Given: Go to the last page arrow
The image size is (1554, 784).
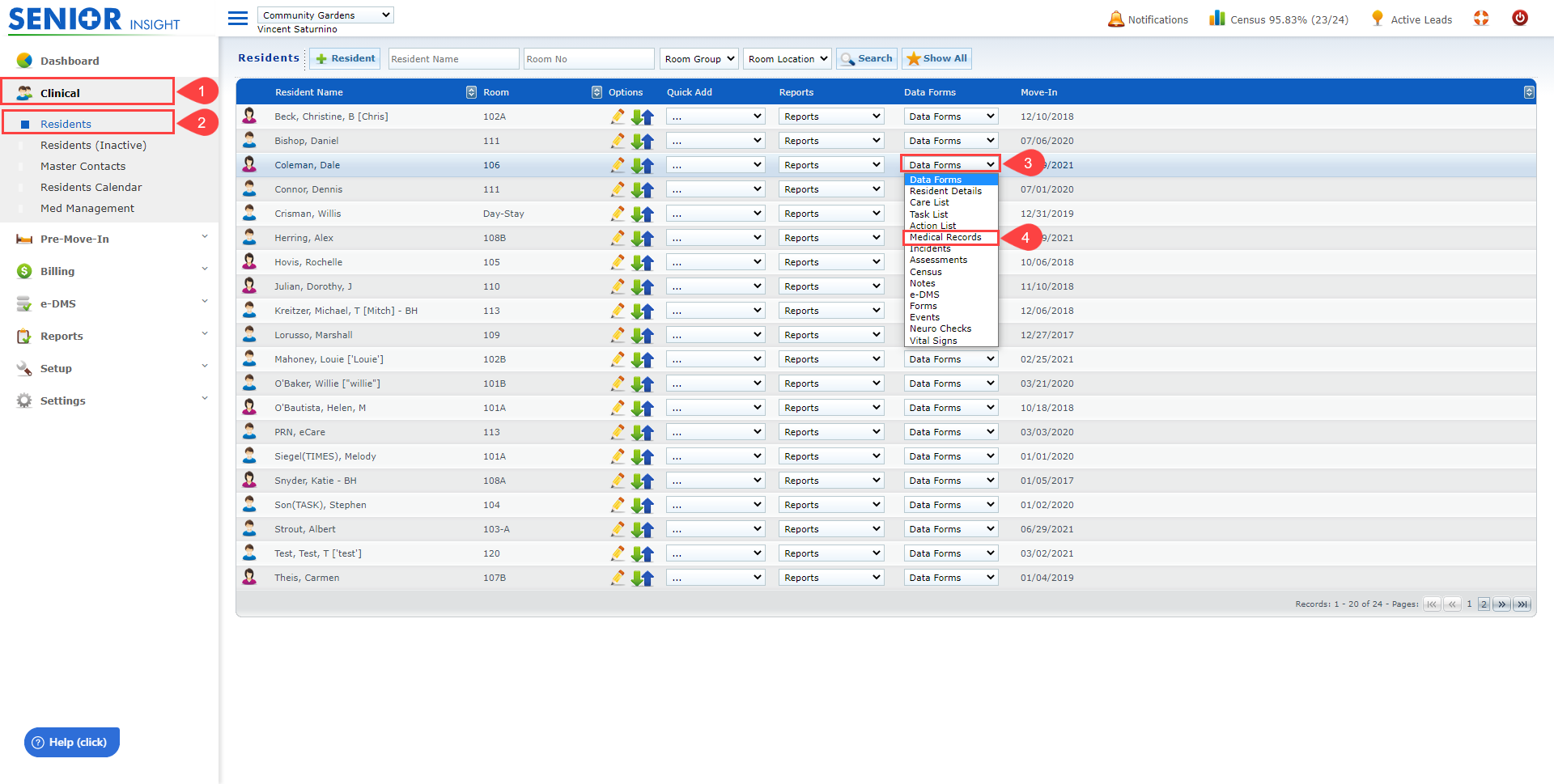Looking at the screenshot, I should [x=1522, y=604].
